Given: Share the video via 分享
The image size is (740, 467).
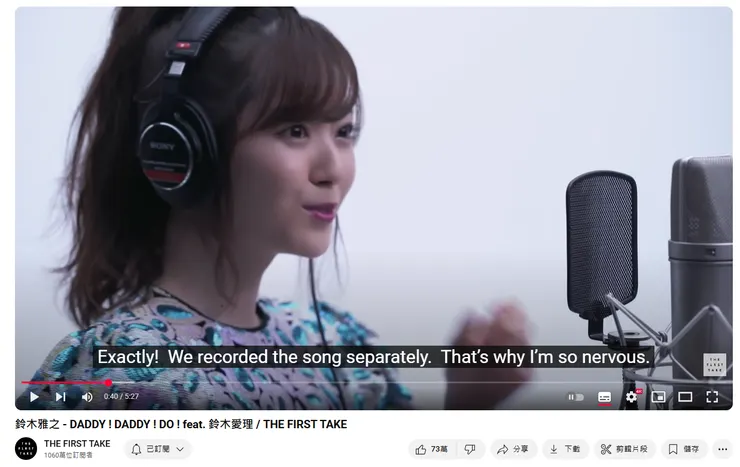Looking at the screenshot, I should 513,449.
